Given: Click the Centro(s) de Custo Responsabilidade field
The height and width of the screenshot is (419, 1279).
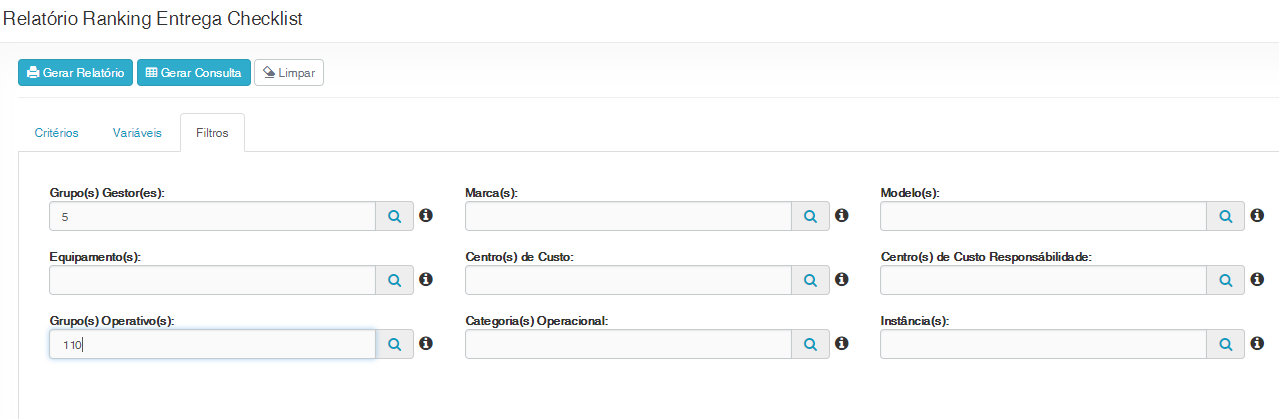Looking at the screenshot, I should (x=1043, y=280).
